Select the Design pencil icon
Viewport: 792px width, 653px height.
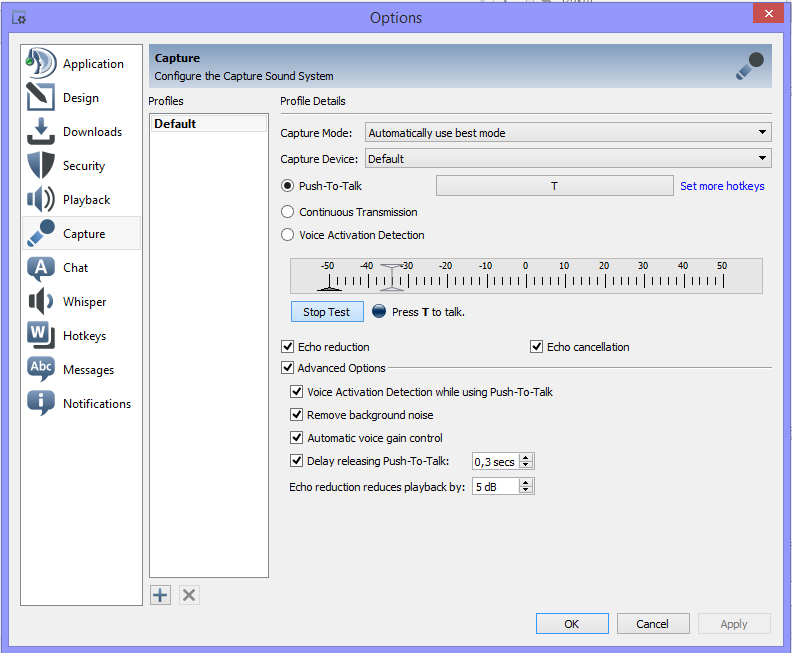(41, 98)
